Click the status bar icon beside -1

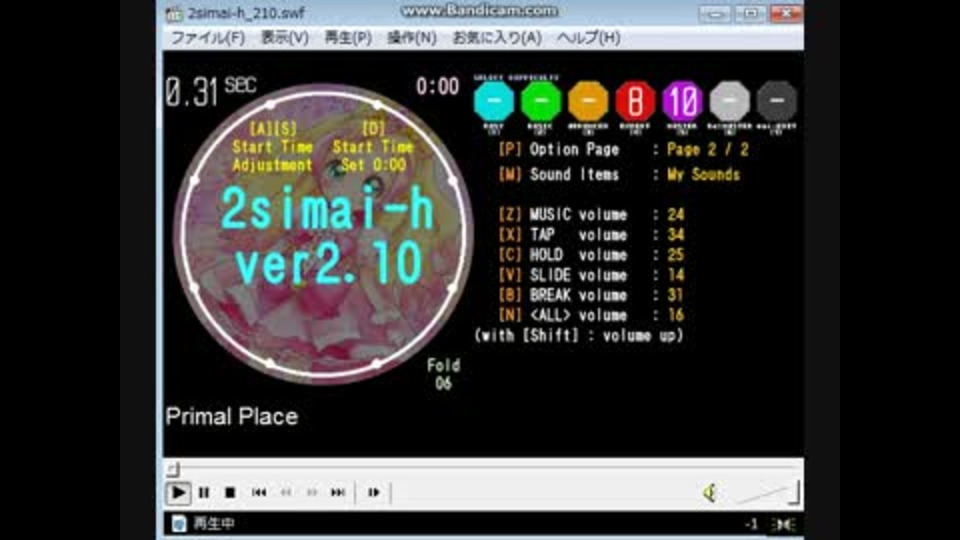tap(784, 524)
